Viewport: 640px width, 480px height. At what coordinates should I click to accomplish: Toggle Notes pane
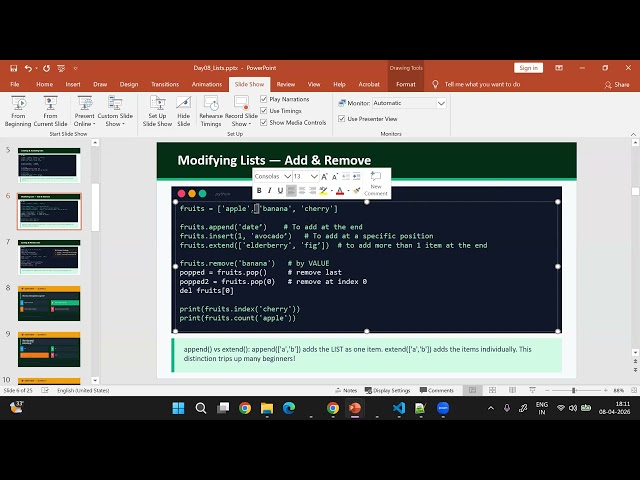coord(346,390)
